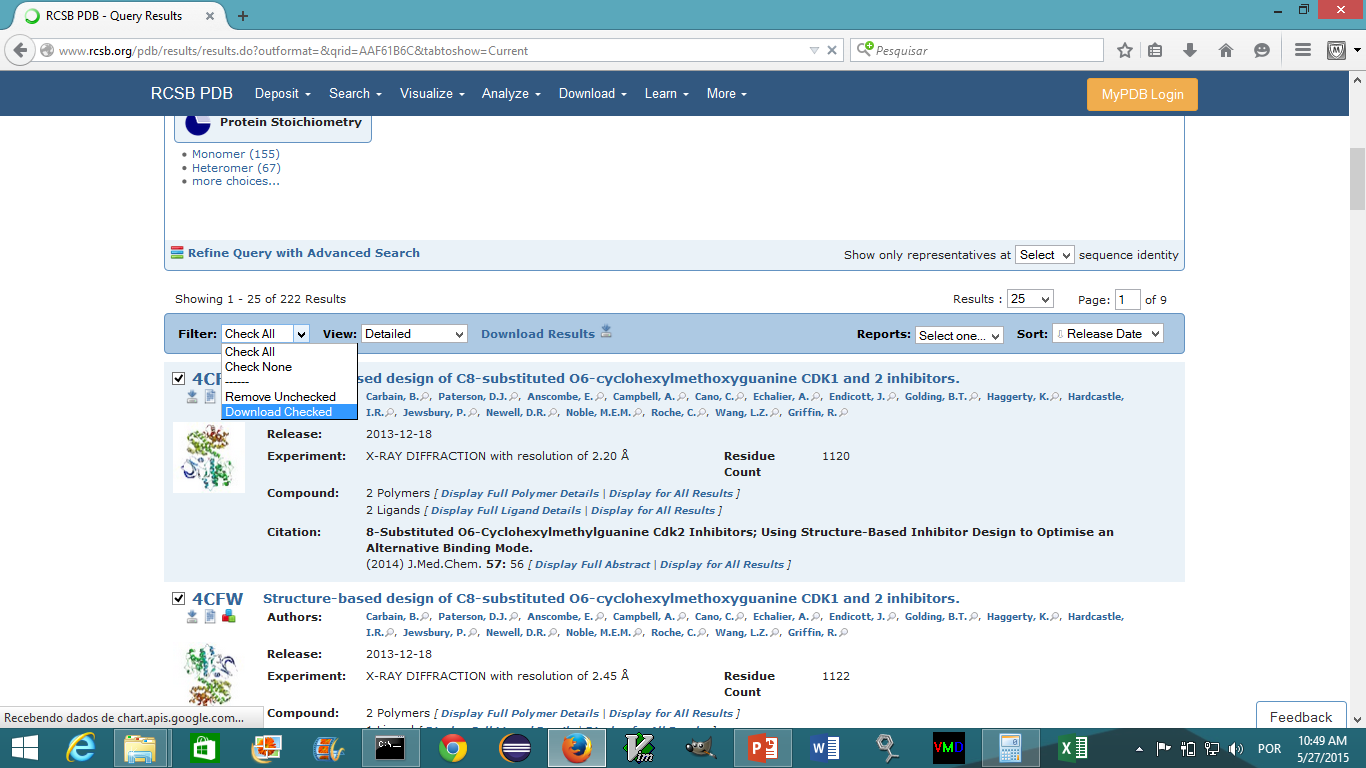
Task: Open the Visualize menu
Action: (432, 93)
